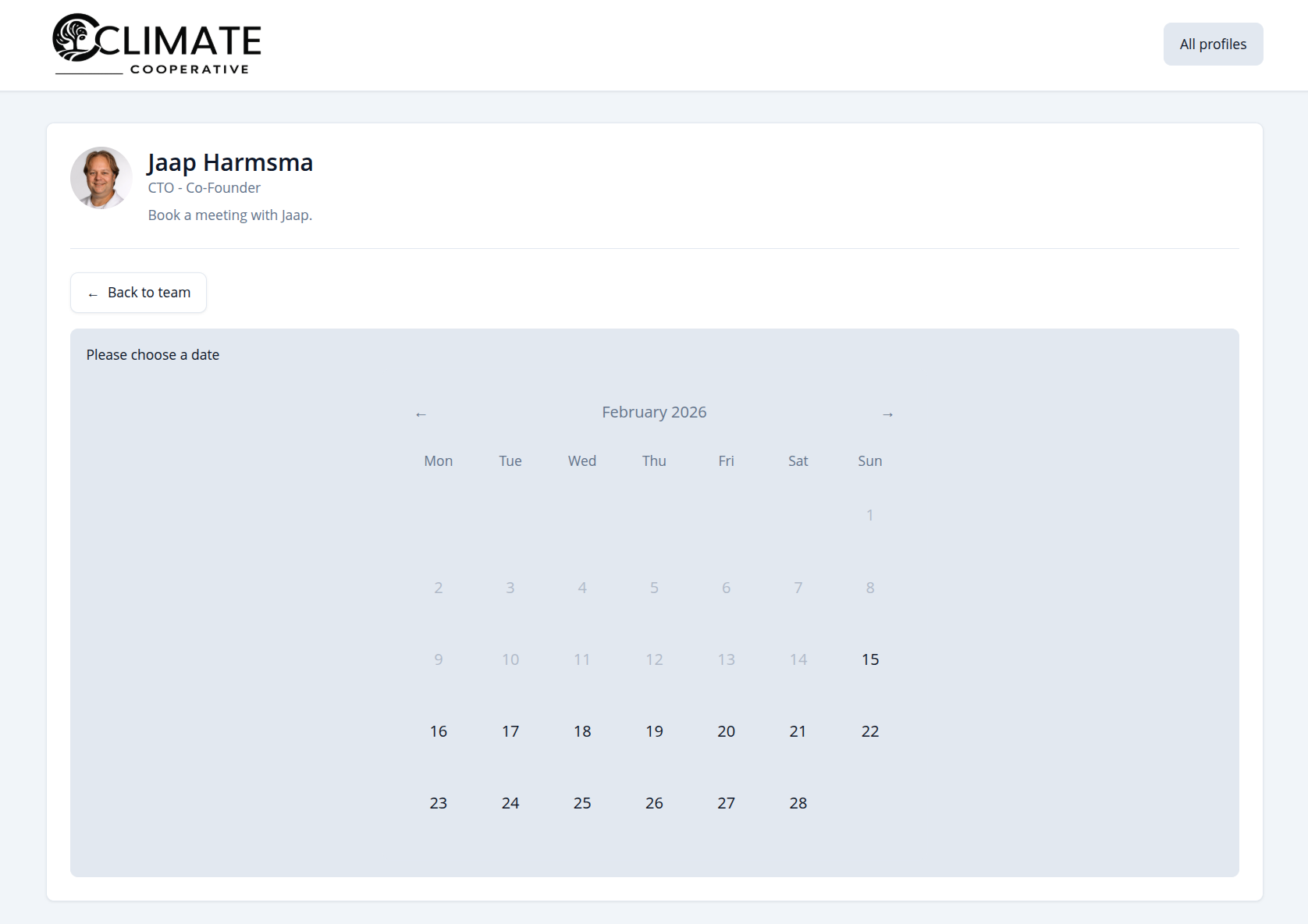The image size is (1308, 924).
Task: Select the last day, February 28
Action: [798, 803]
